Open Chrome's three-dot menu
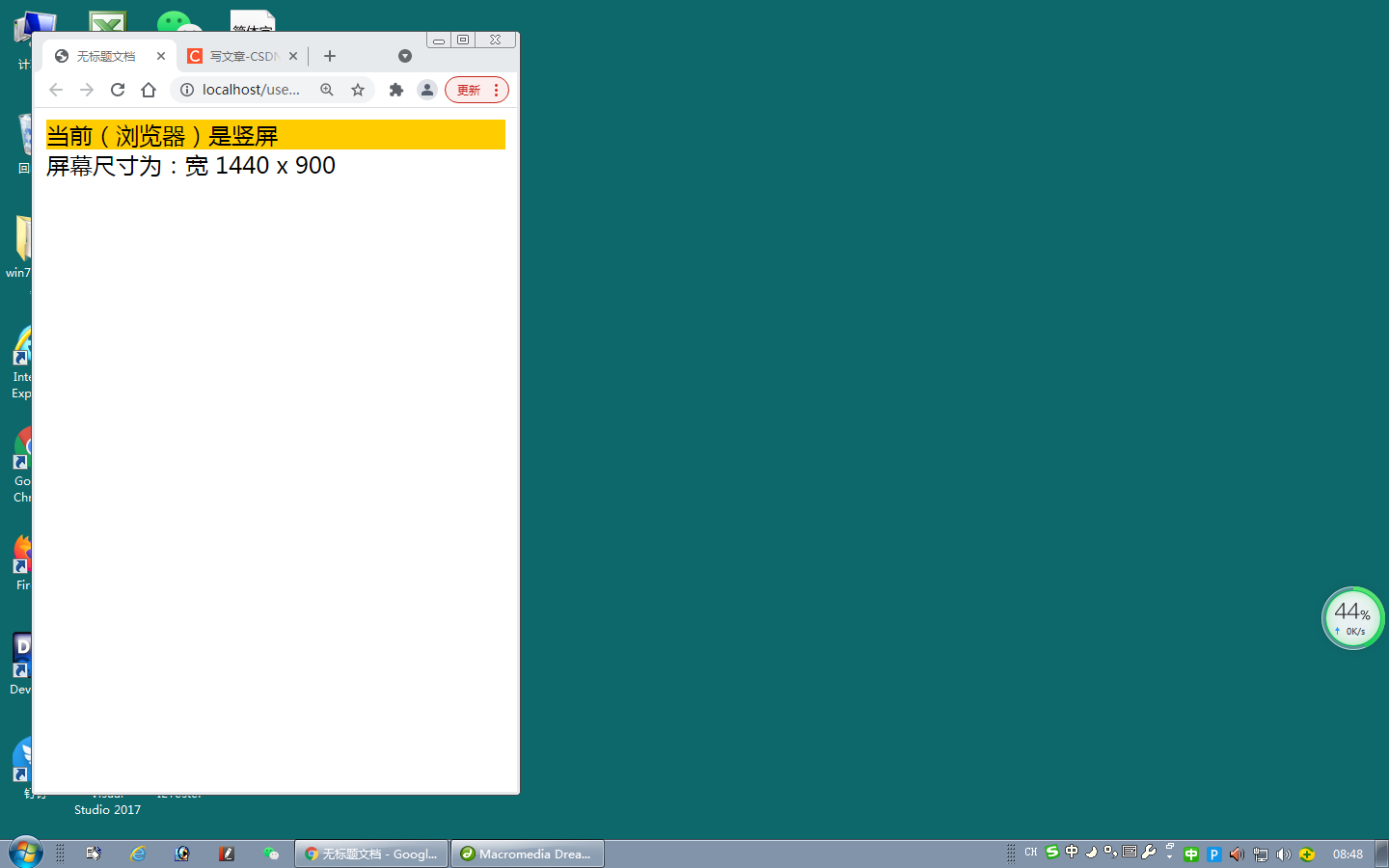Screen dimensions: 1389x868 496,90
